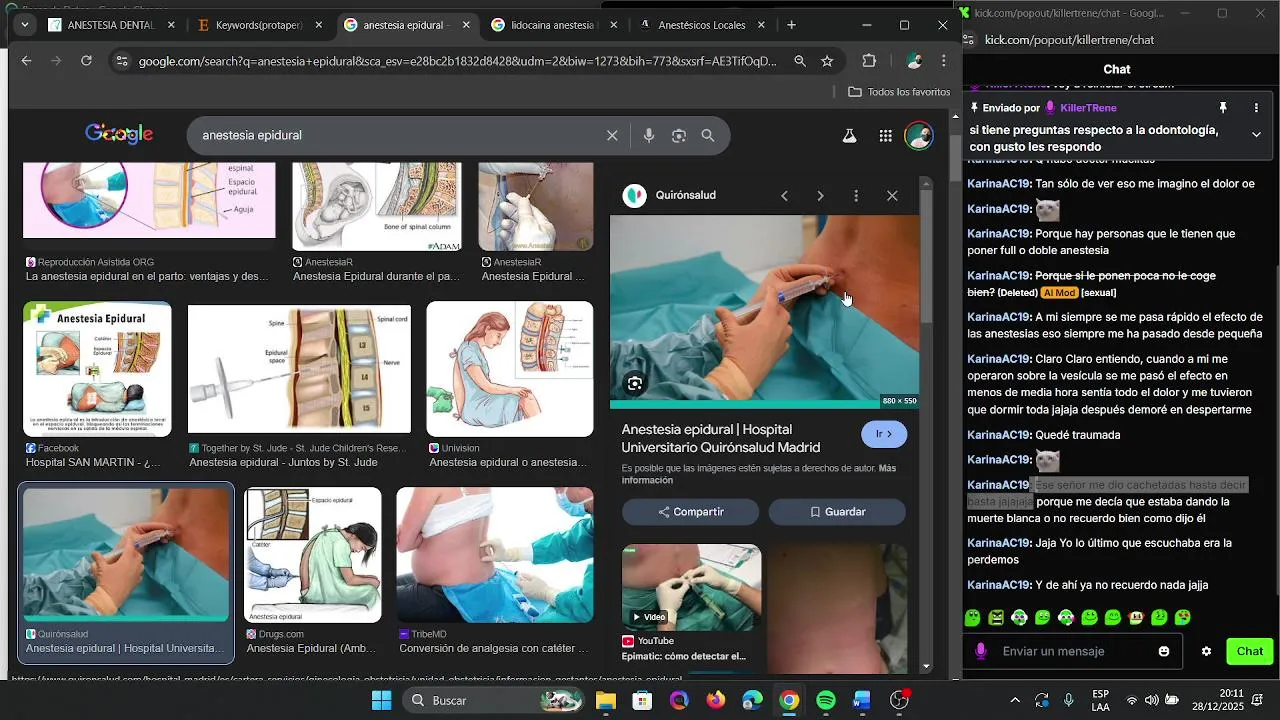1280x720 pixels.
Task: Open pinned message options menu
Action: click(x=1257, y=108)
